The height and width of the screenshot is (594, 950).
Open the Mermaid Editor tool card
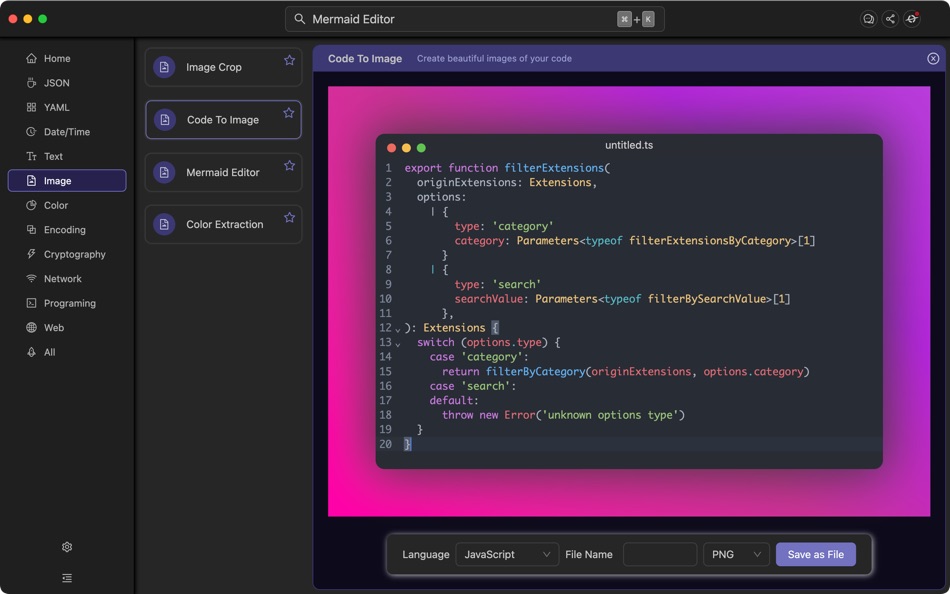click(223, 172)
